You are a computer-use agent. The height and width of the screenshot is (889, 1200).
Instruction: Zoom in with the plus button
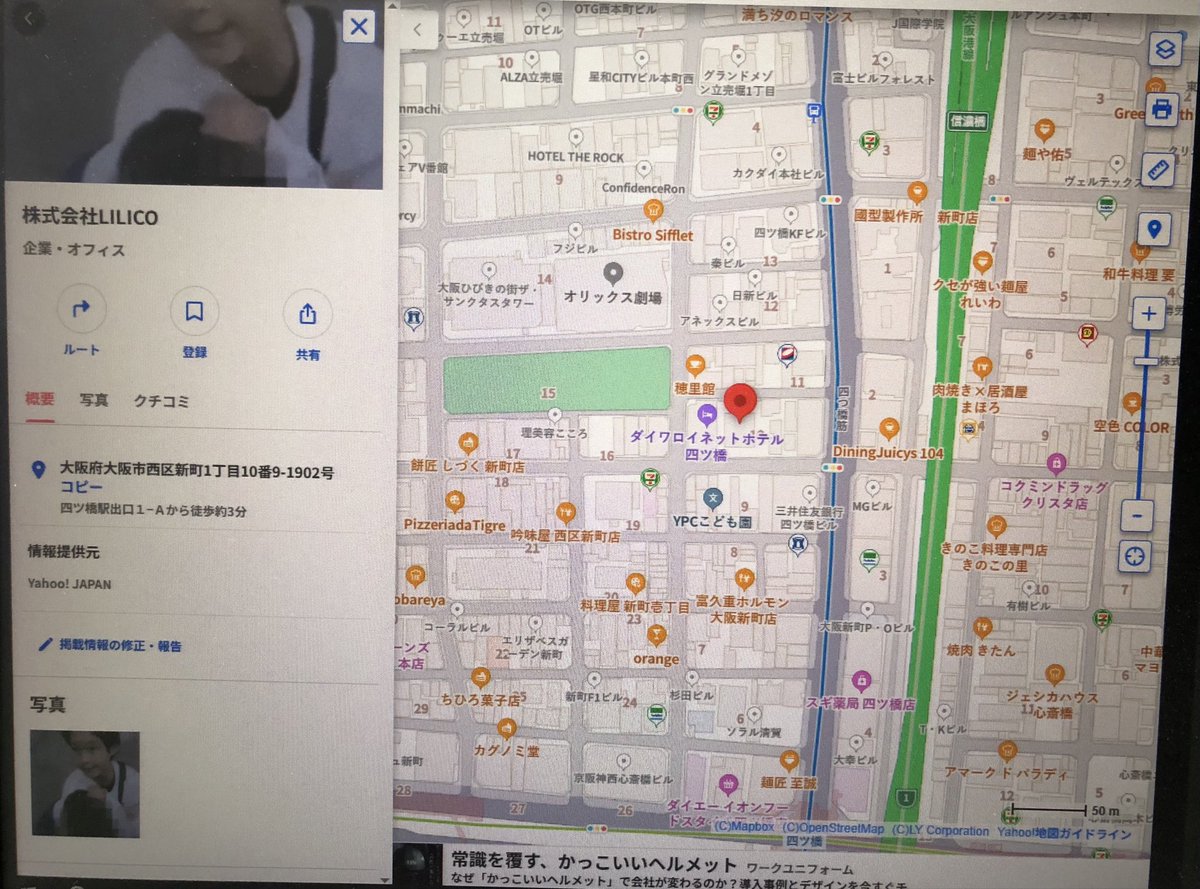coord(1148,314)
